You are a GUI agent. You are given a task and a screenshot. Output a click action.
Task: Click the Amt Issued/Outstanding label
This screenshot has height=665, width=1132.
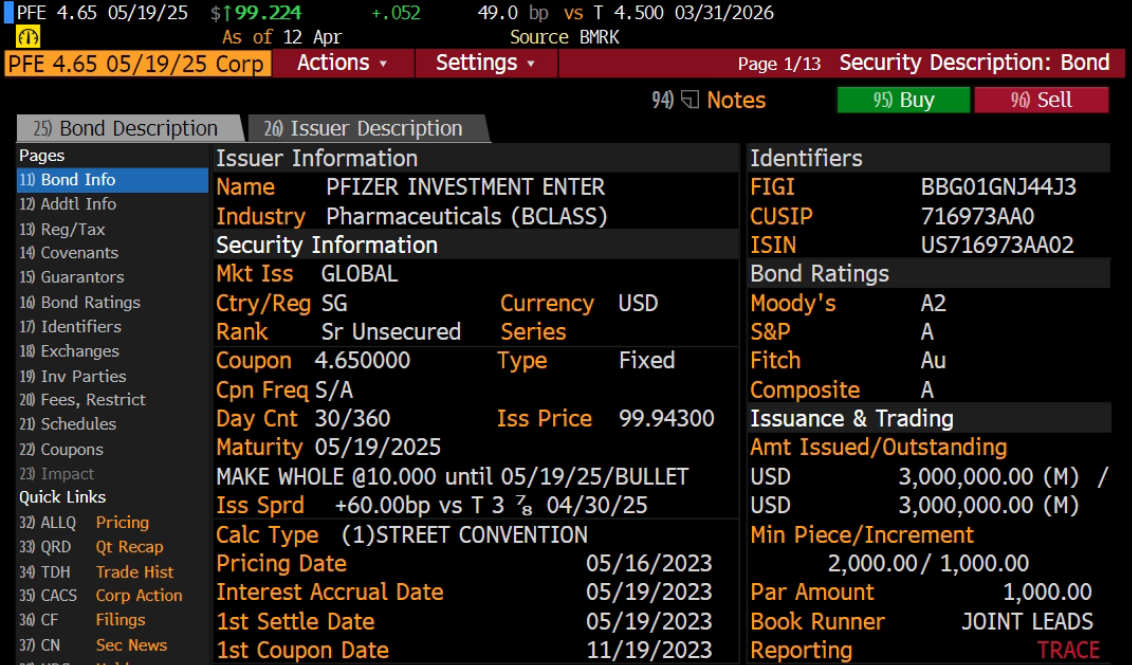pos(879,448)
